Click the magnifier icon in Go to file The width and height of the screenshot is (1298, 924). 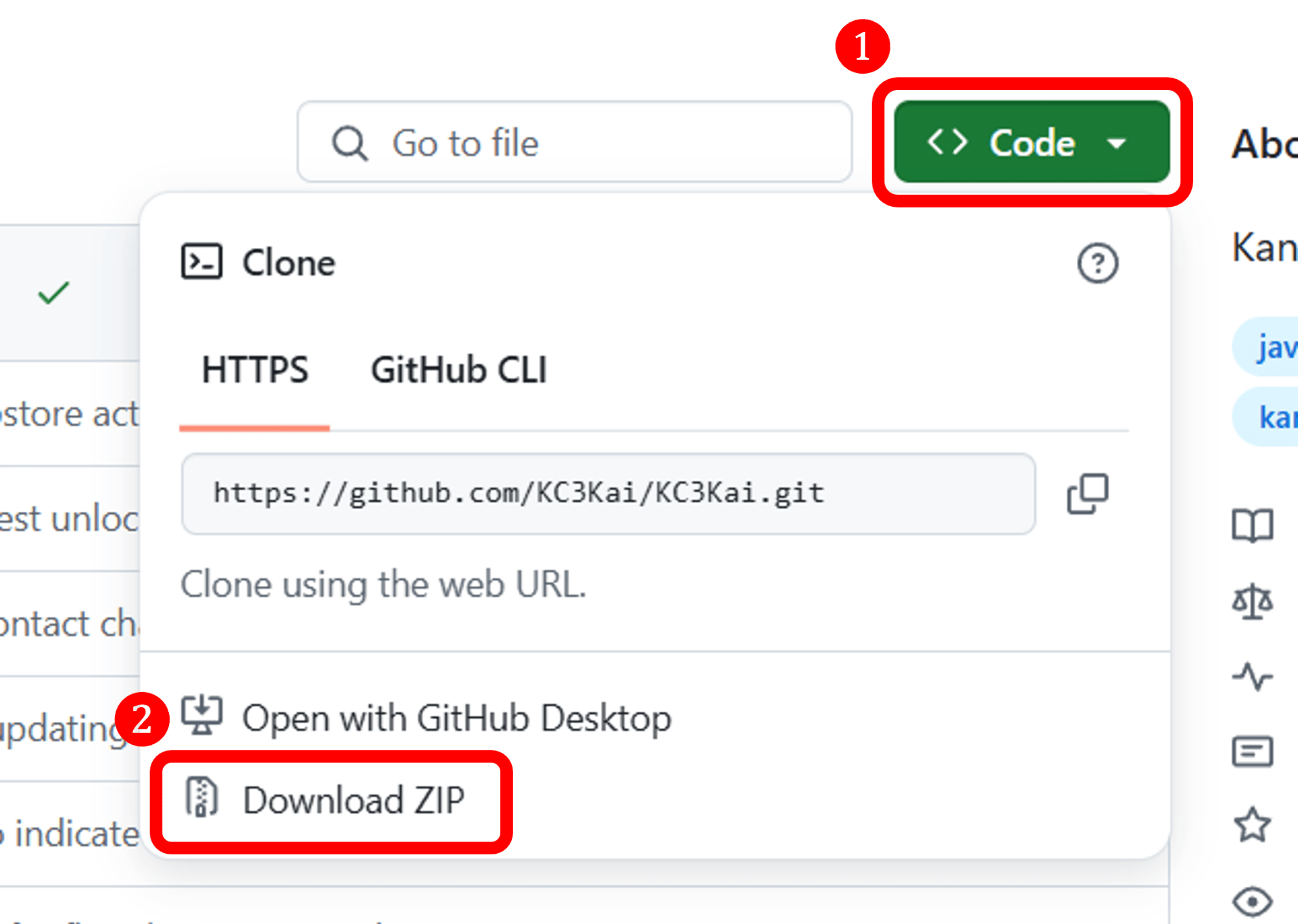point(350,143)
